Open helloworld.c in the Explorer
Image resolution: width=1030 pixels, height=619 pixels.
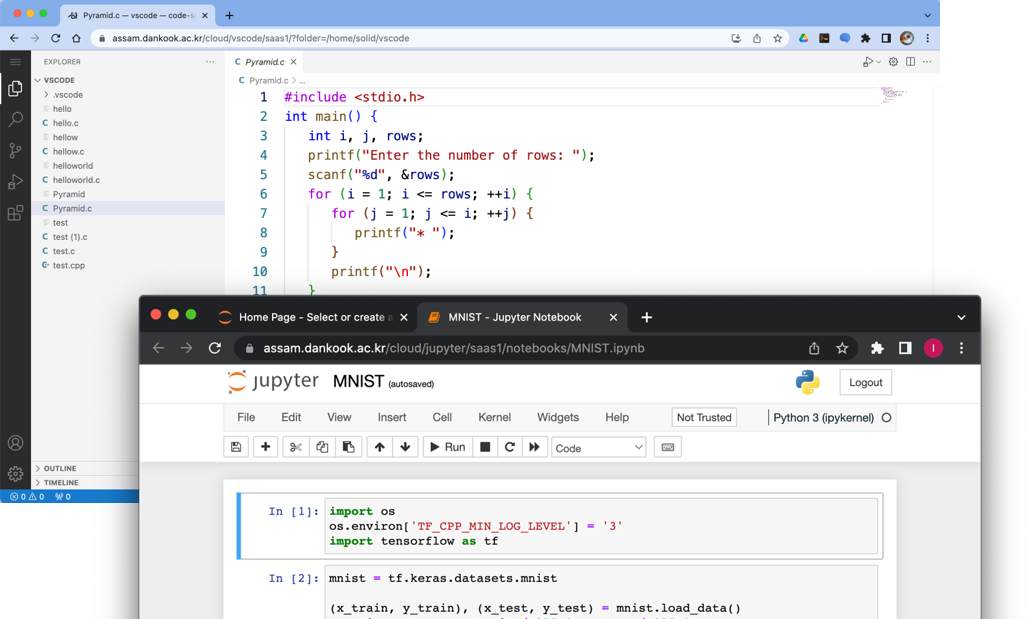[76, 180]
